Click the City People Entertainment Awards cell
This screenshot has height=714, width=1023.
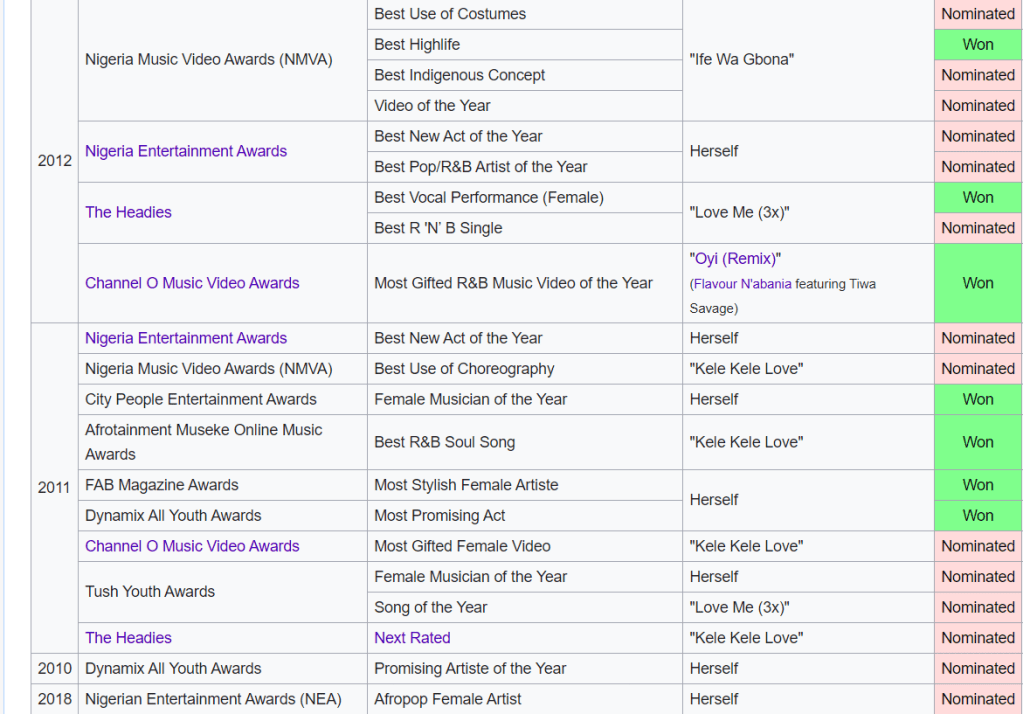point(201,399)
